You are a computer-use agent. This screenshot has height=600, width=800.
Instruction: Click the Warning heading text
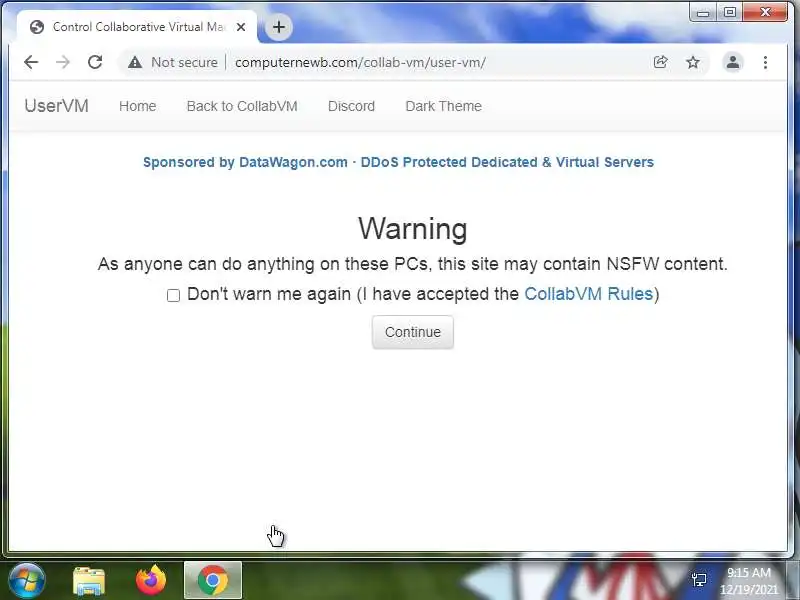[413, 229]
